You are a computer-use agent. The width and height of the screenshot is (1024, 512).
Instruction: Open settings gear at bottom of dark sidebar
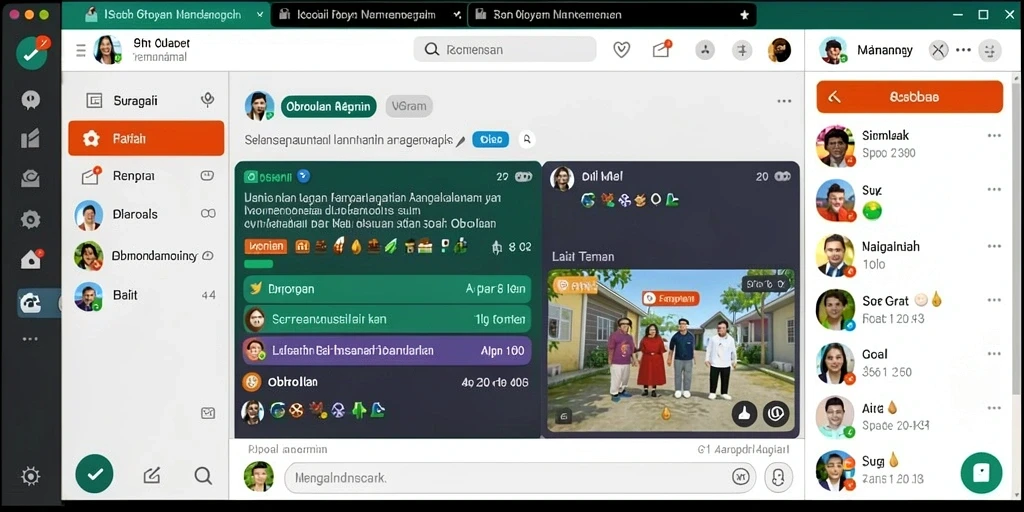coord(30,476)
